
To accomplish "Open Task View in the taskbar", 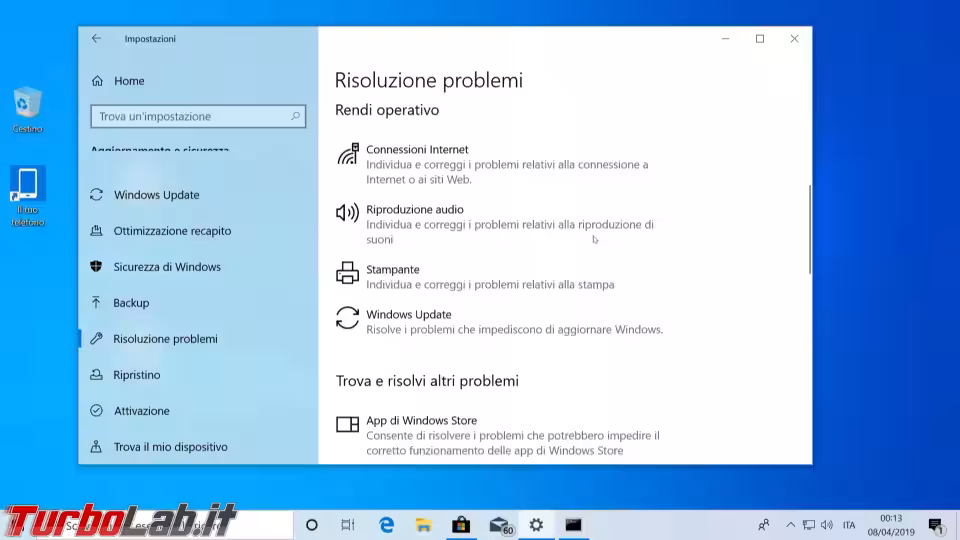I will [348, 525].
